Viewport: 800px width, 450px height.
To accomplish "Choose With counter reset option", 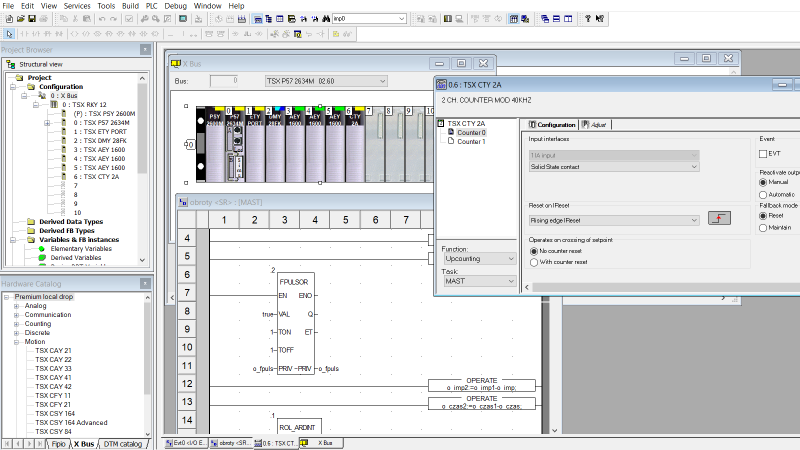I will [x=534, y=262].
